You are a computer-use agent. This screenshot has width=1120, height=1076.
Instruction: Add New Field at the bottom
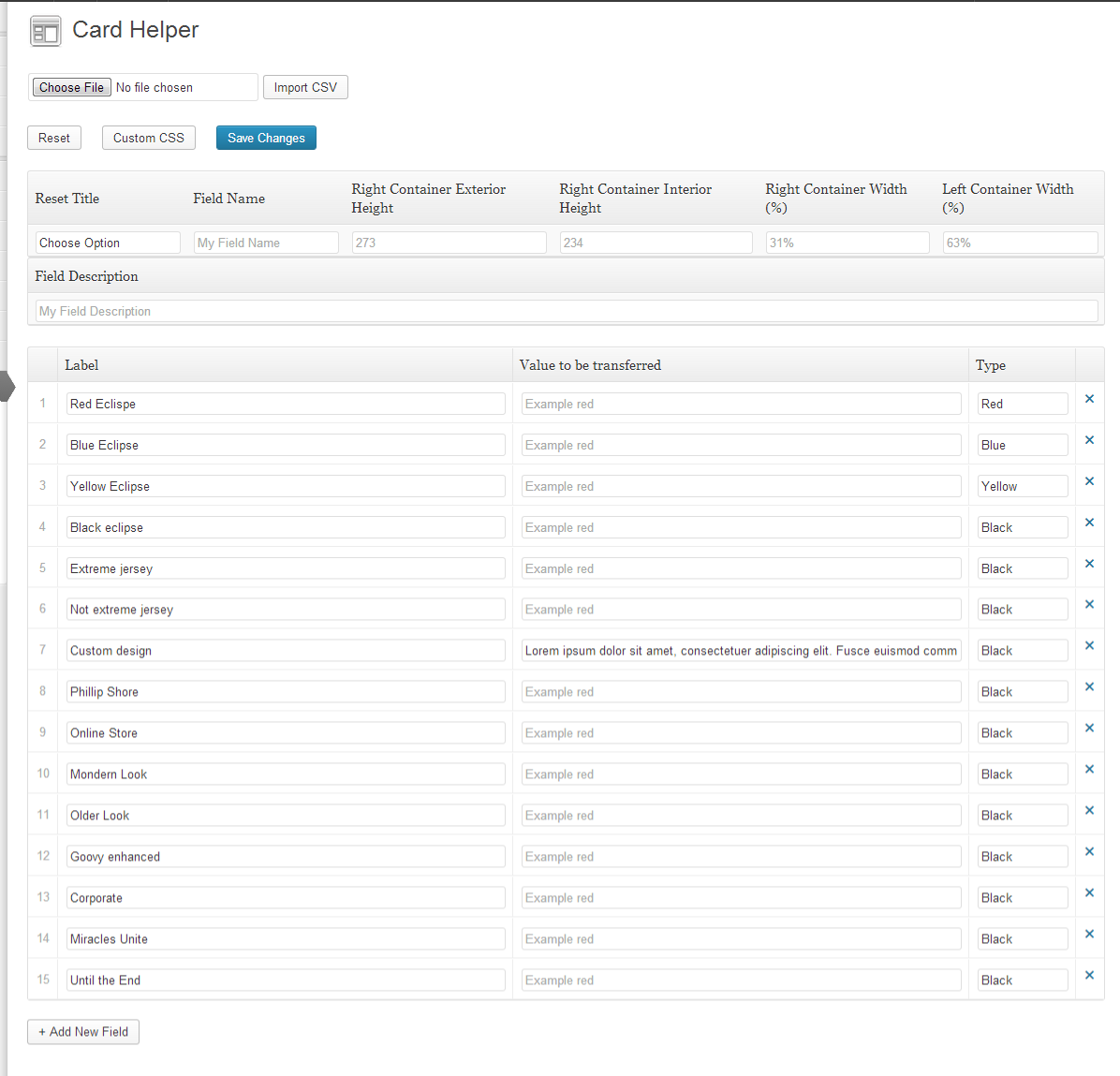[x=83, y=1032]
